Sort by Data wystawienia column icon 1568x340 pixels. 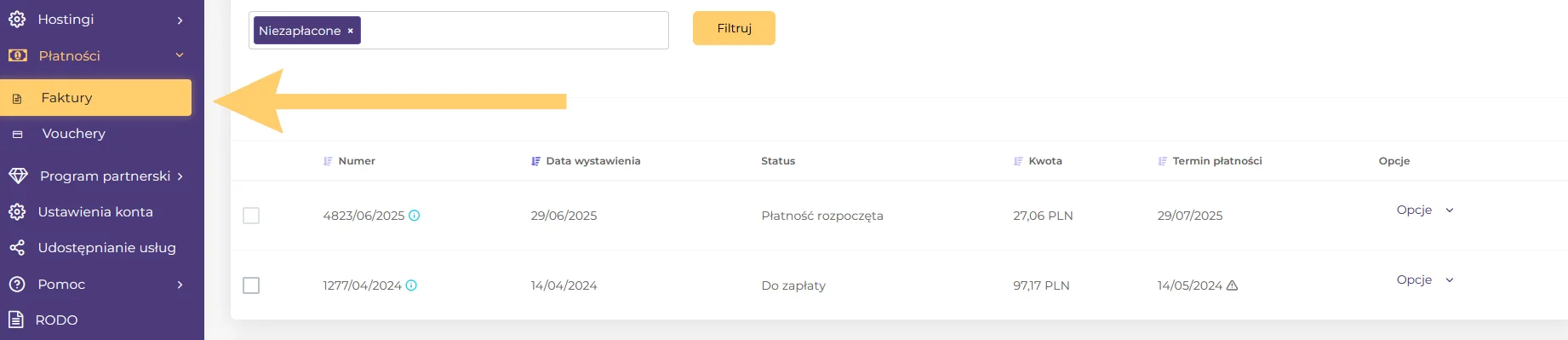pos(535,161)
